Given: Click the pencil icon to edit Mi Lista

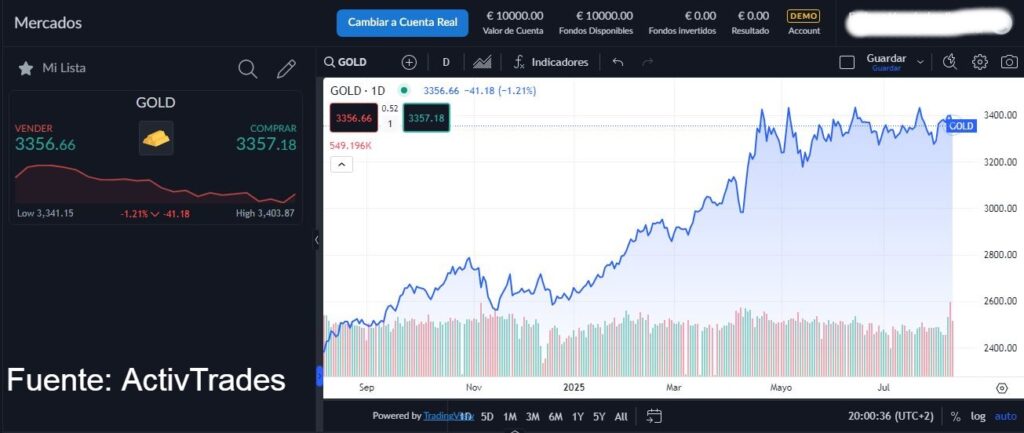Looking at the screenshot, I should 286,69.
